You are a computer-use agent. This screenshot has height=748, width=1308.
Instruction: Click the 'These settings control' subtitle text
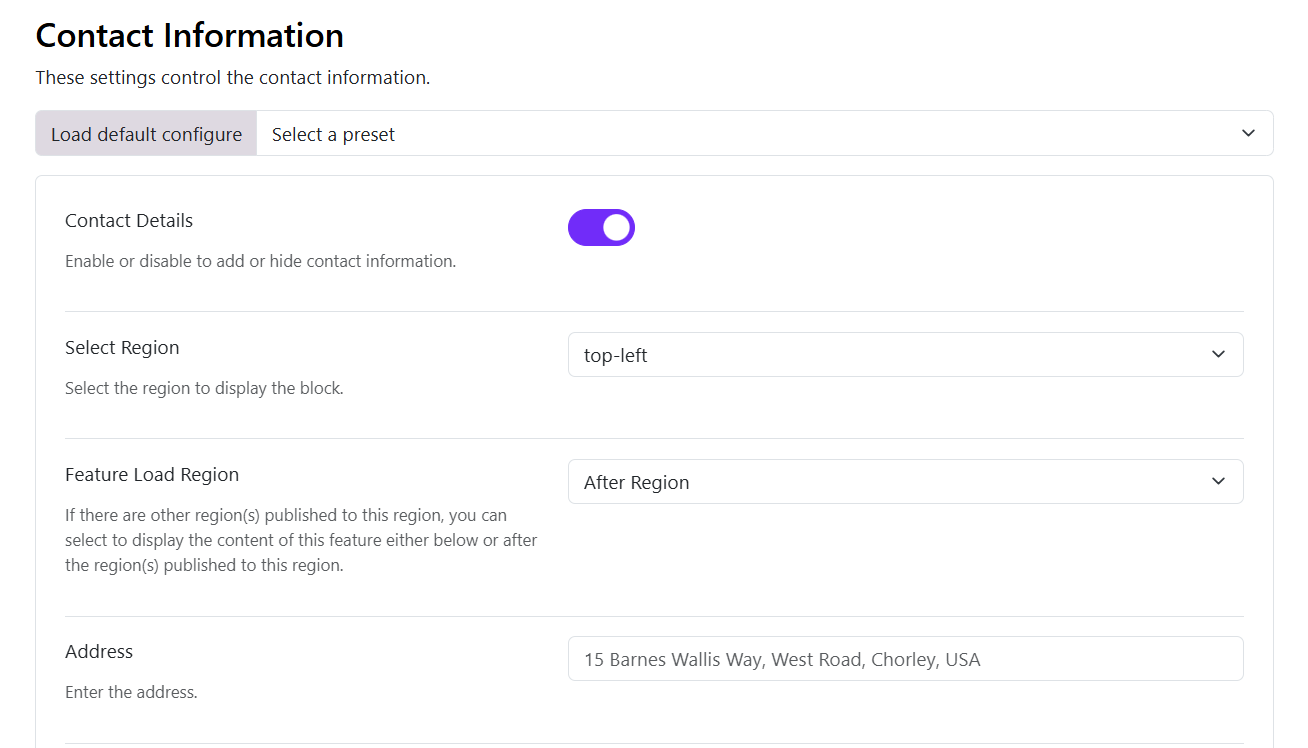pyautogui.click(x=233, y=77)
